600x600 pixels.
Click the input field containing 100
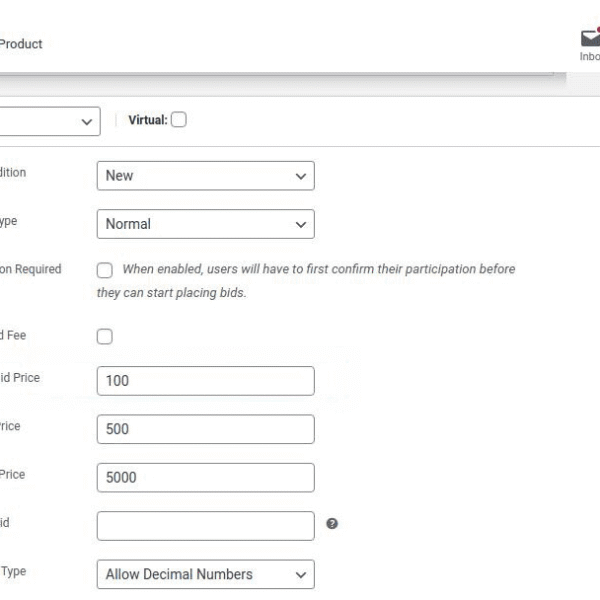coord(205,381)
